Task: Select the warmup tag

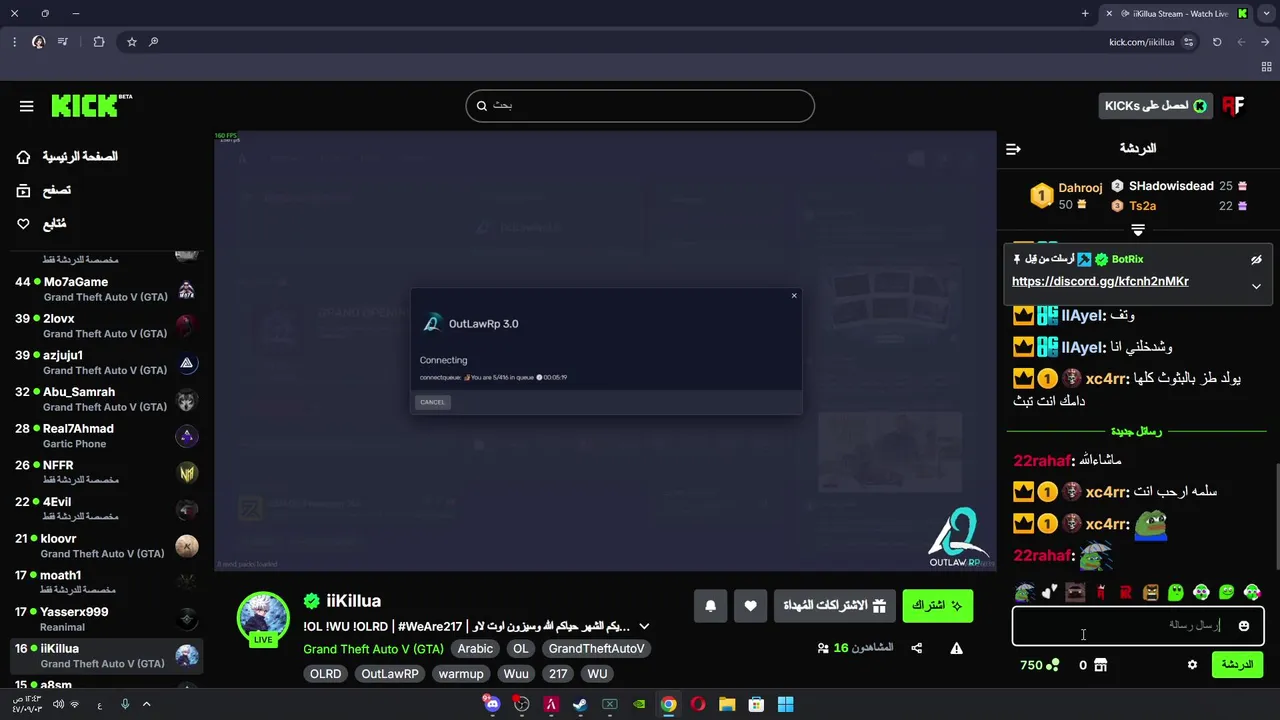Action: click(461, 674)
